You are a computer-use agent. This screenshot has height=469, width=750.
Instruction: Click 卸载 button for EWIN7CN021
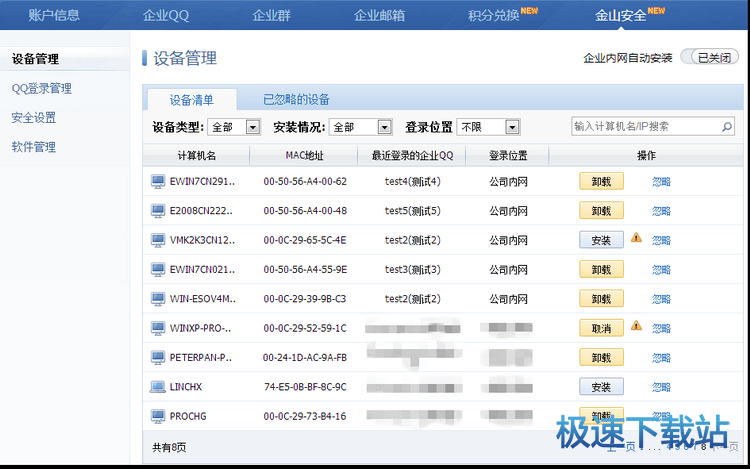601,270
